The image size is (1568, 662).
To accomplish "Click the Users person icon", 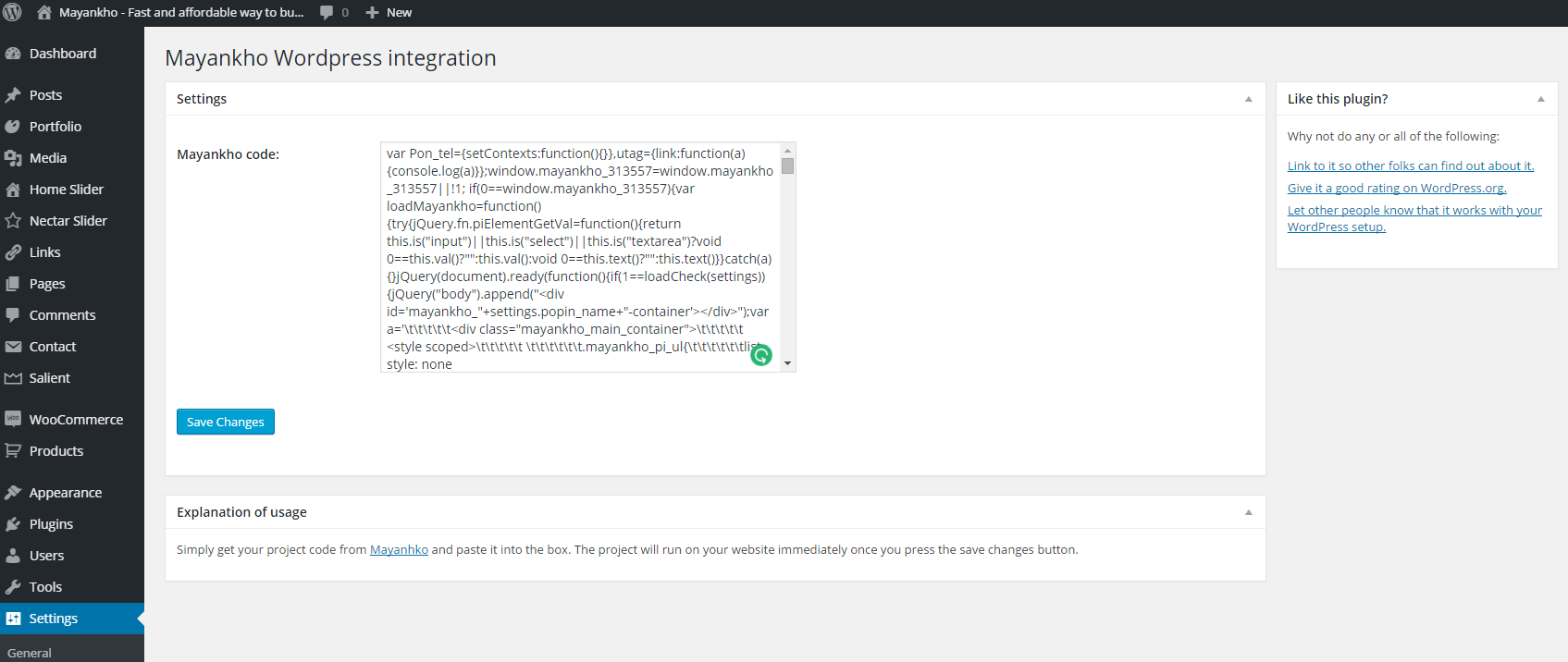I will [13, 556].
